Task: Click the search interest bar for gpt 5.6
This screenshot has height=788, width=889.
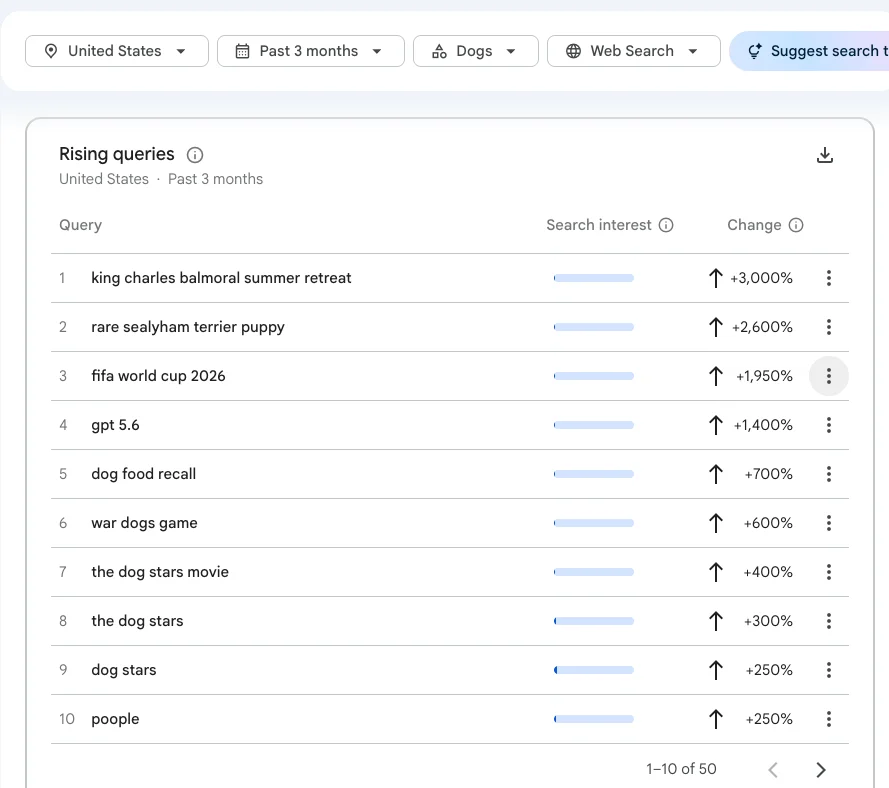Action: 594,425
